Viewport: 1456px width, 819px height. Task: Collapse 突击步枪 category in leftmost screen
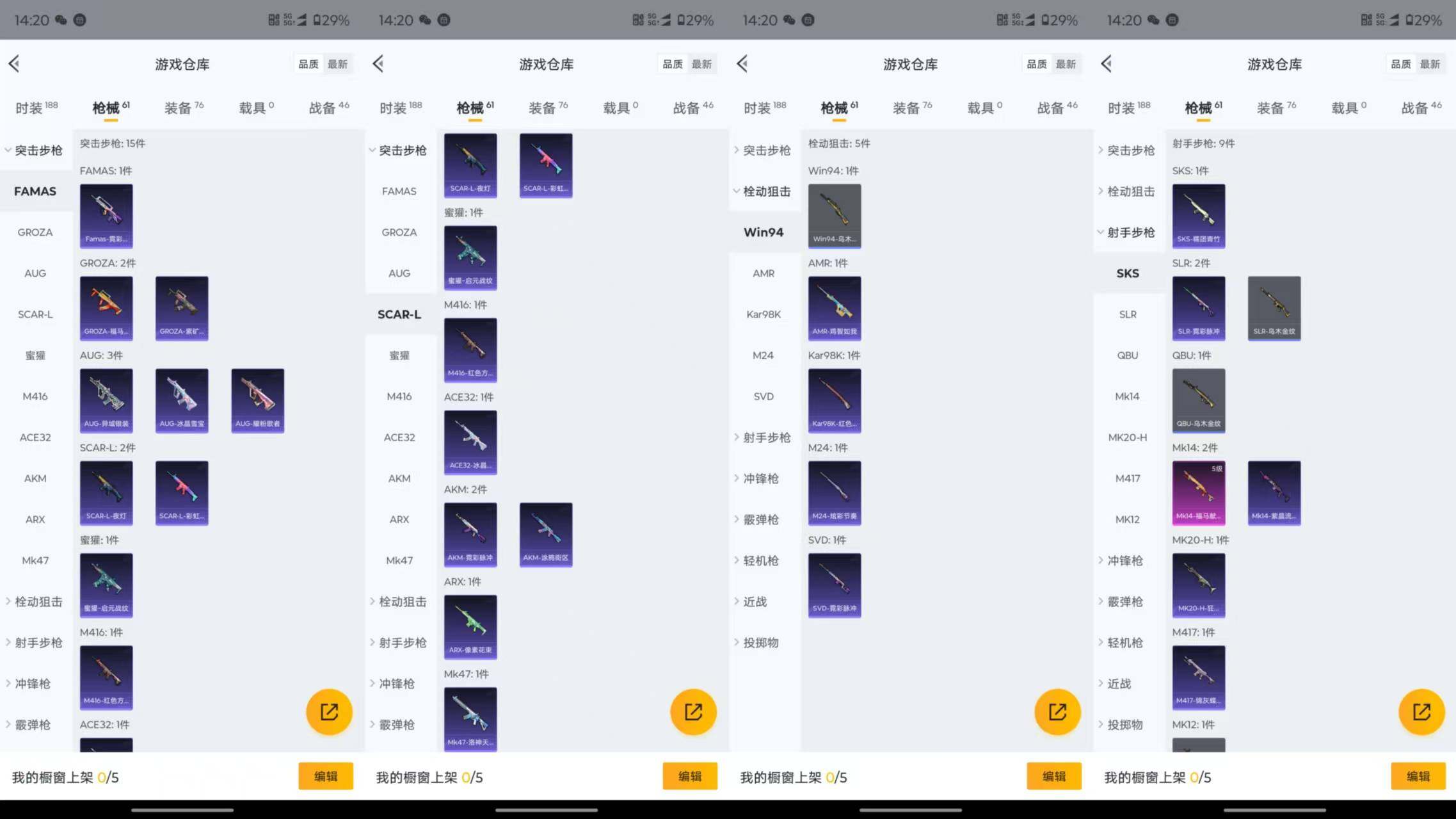pos(34,150)
